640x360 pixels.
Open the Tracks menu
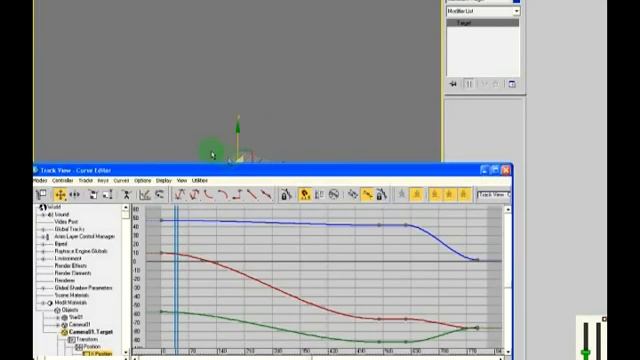[x=85, y=180]
